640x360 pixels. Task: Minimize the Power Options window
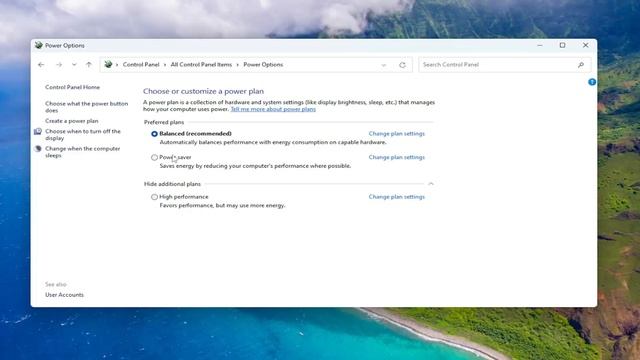point(540,45)
